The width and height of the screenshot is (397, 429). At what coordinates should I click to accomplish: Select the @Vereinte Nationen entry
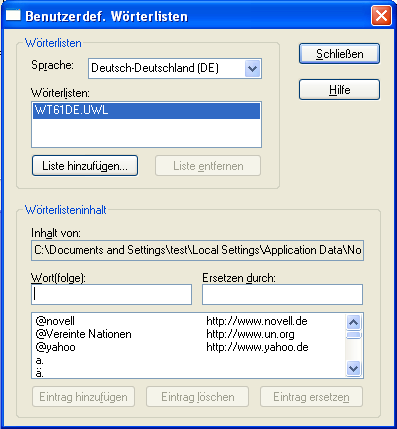(189, 334)
